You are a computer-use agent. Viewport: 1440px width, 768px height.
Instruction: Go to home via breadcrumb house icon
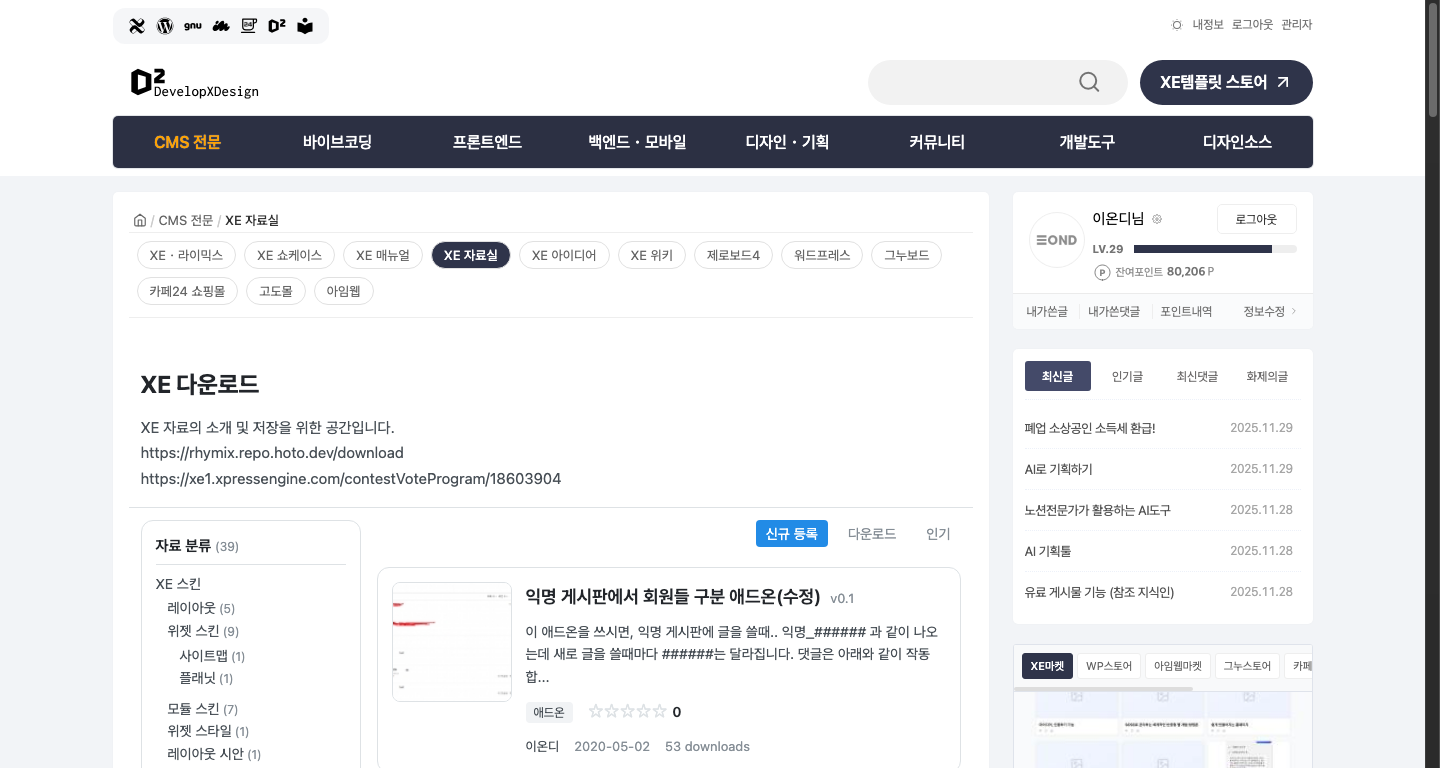click(x=140, y=220)
